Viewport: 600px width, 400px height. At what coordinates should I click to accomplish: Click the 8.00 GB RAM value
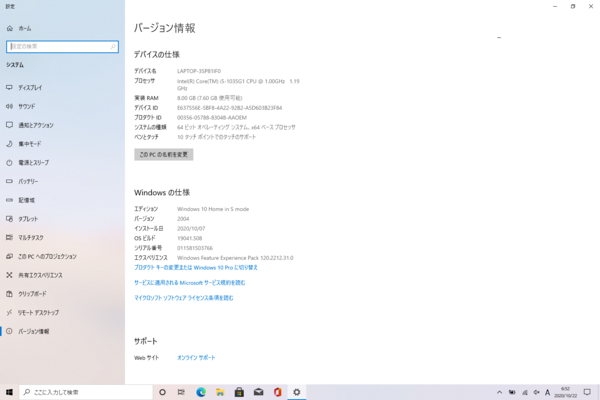click(209, 98)
